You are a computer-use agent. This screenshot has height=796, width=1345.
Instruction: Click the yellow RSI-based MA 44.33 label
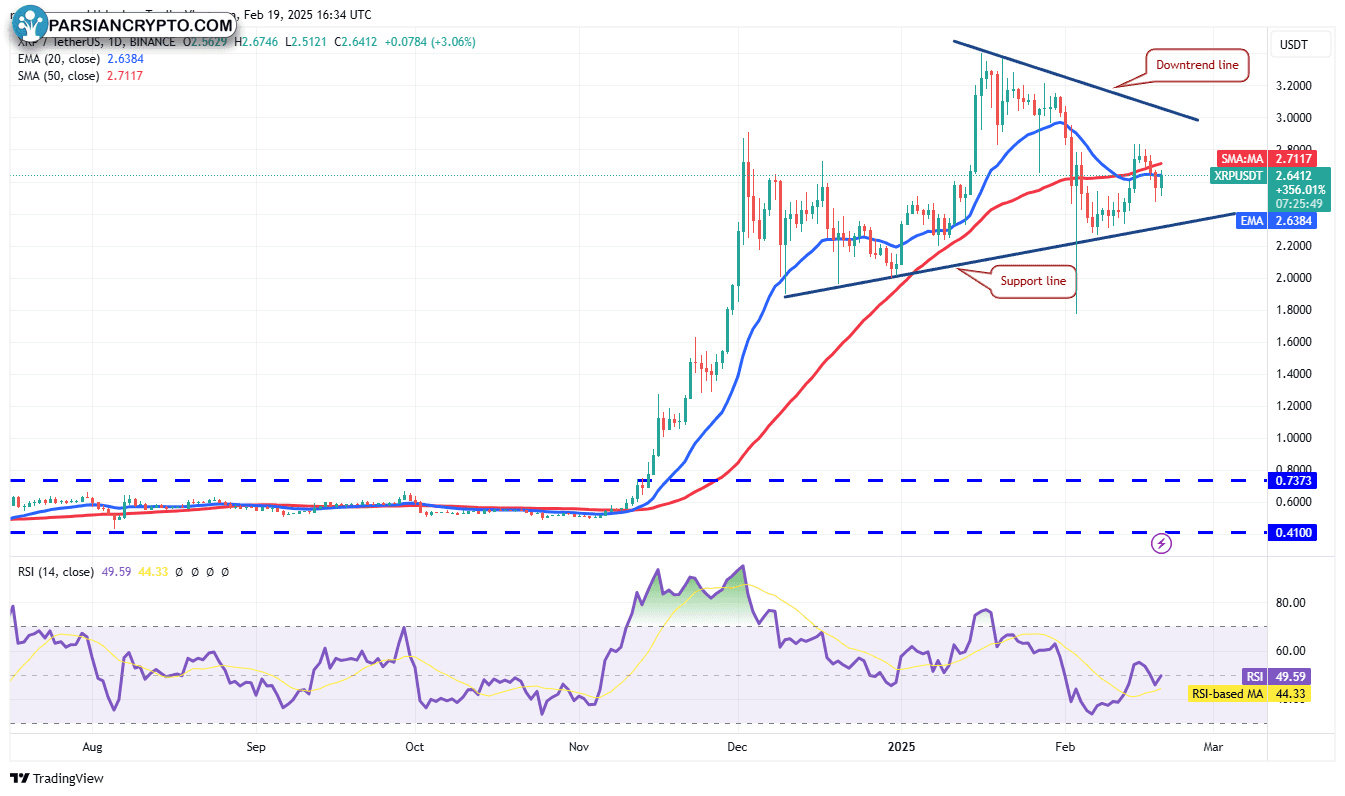point(1251,693)
